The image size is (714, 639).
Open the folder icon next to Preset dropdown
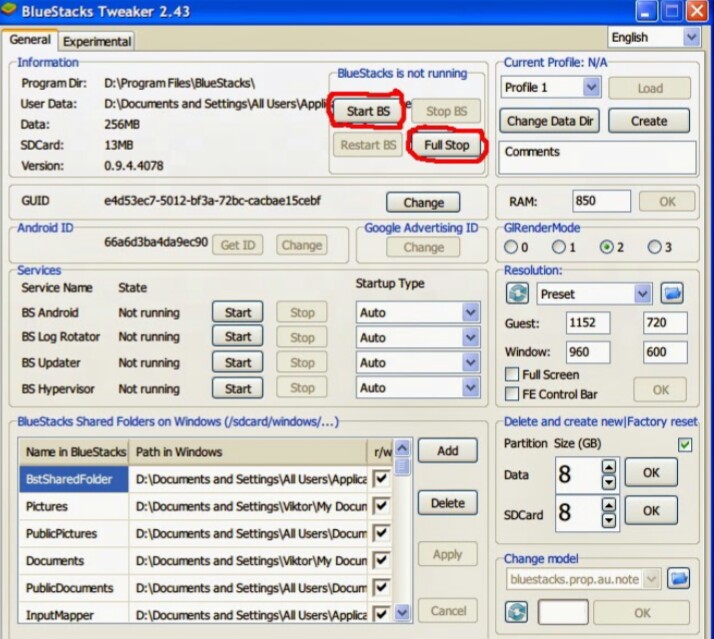pyautogui.click(x=673, y=294)
